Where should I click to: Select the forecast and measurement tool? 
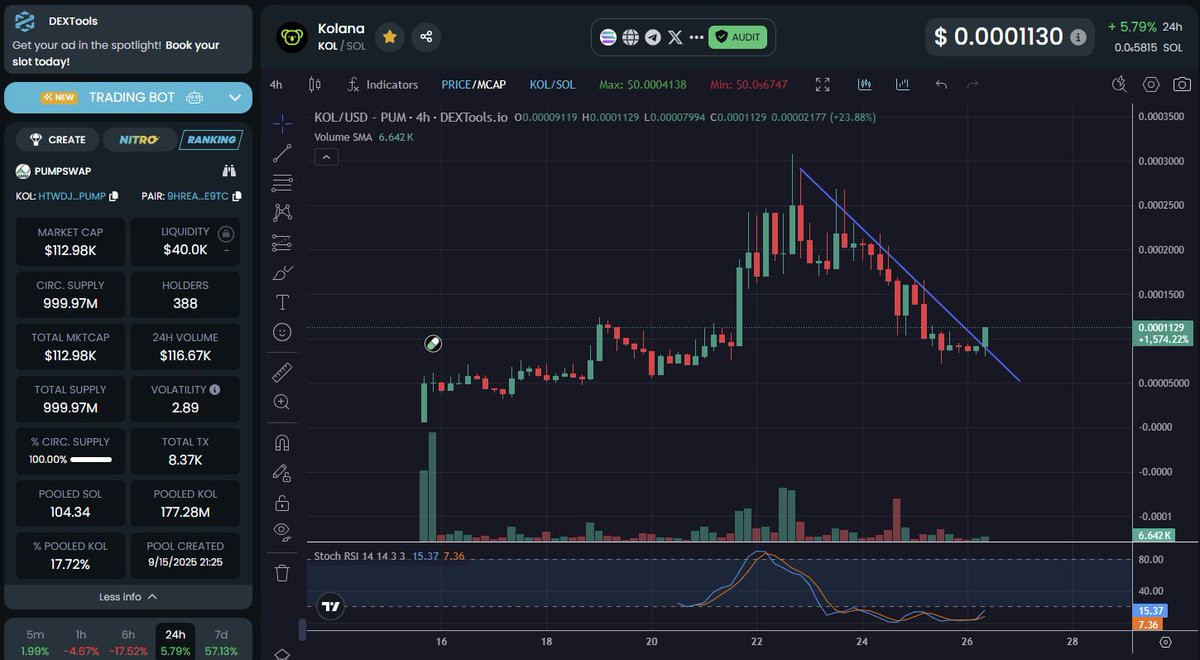282,242
